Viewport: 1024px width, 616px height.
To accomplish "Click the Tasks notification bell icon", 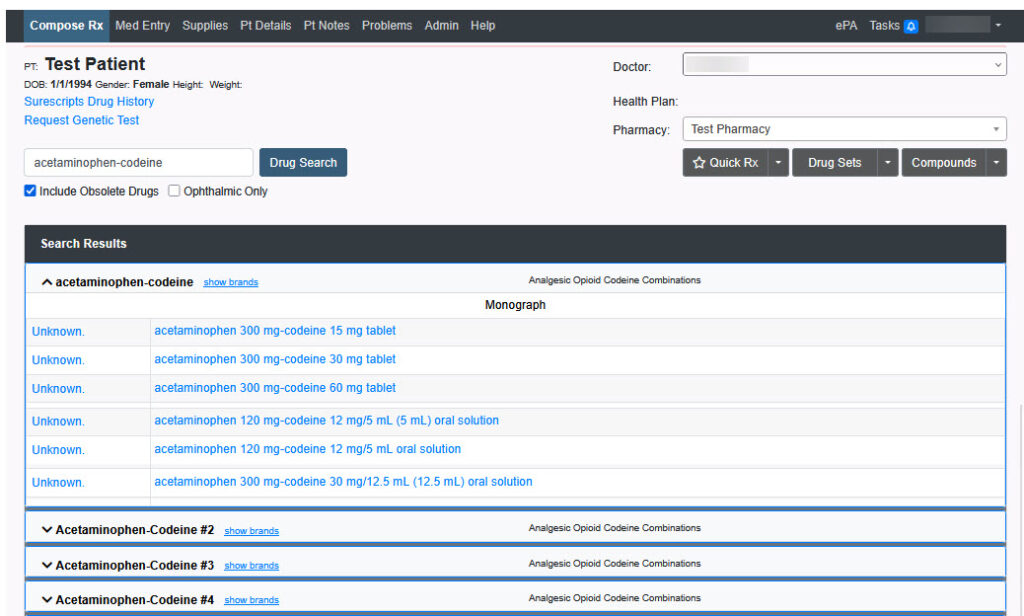I will [x=911, y=26].
